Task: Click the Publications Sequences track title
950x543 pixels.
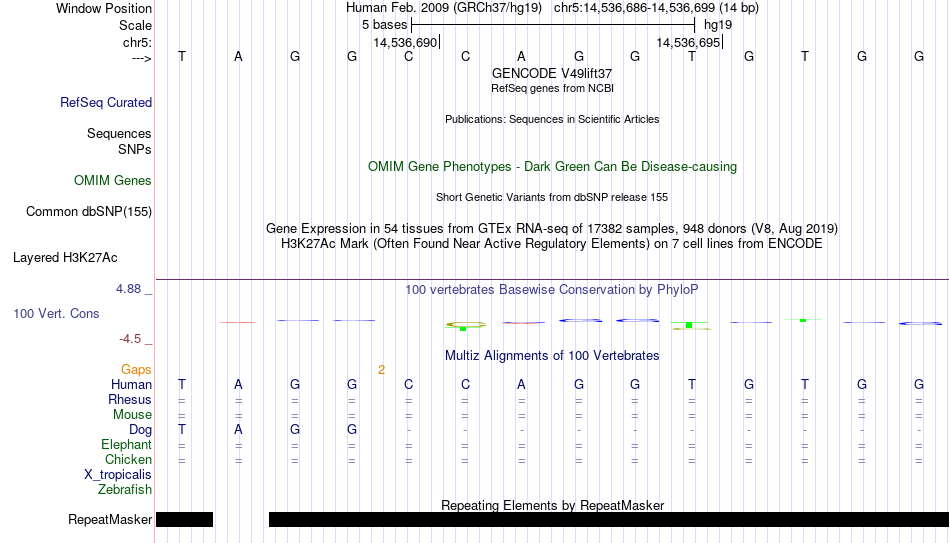Action: pyautogui.click(x=552, y=119)
